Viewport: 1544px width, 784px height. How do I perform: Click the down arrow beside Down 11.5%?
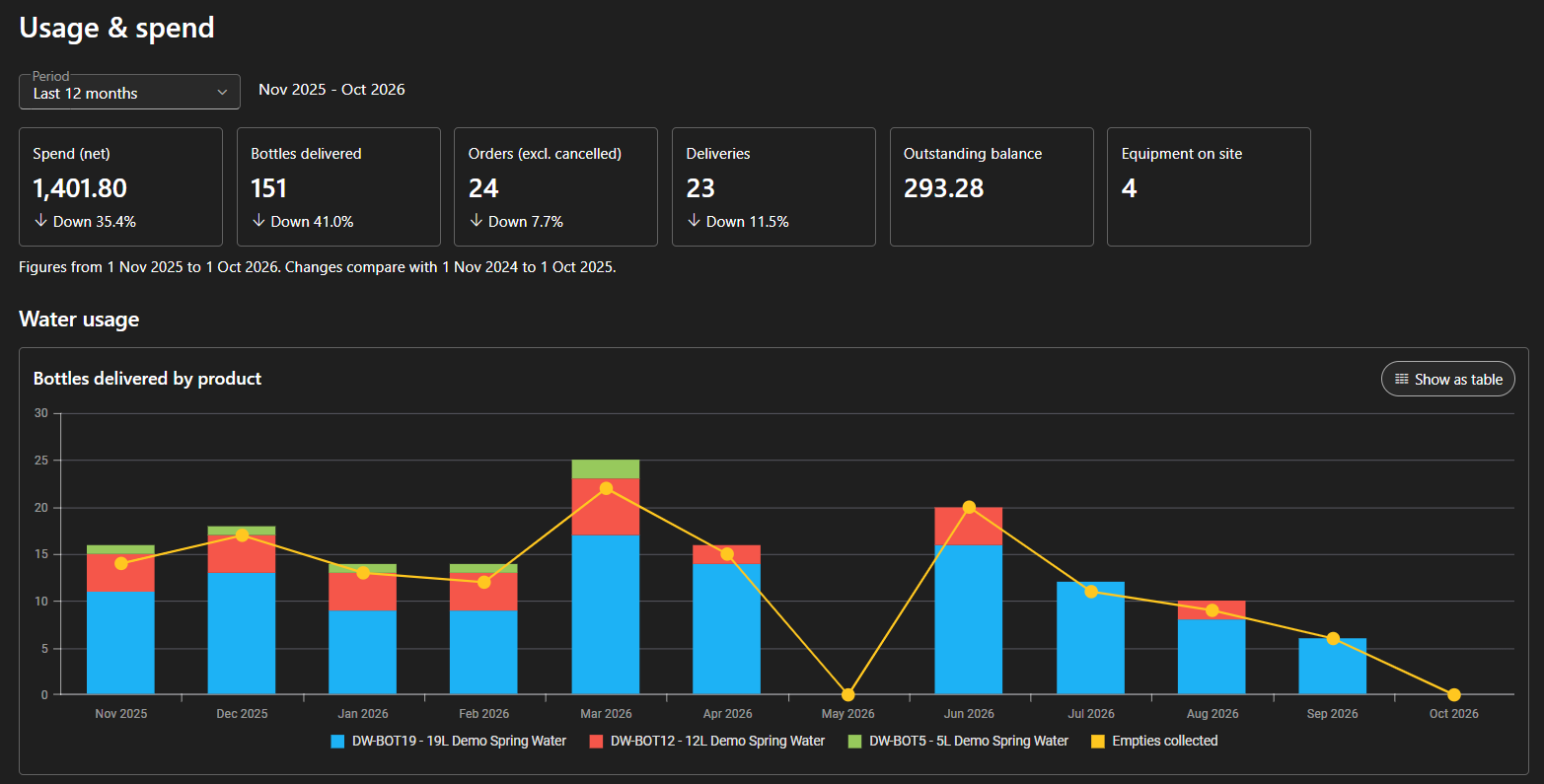click(x=694, y=221)
